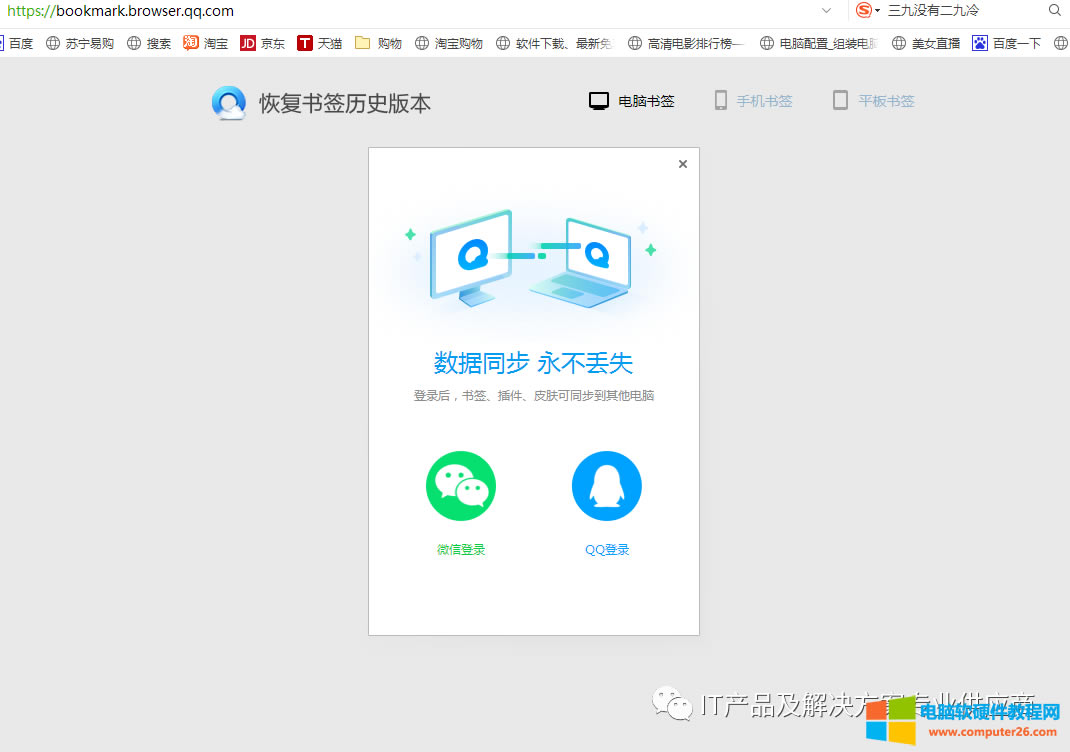The height and width of the screenshot is (752, 1070).
Task: Open the 搜索 bookmark
Action: 149,44
